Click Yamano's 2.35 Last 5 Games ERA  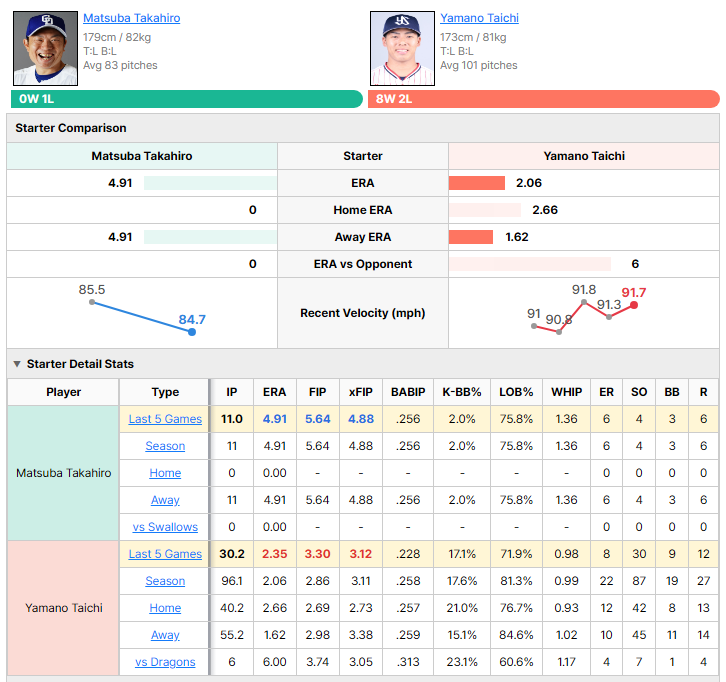tap(275, 554)
